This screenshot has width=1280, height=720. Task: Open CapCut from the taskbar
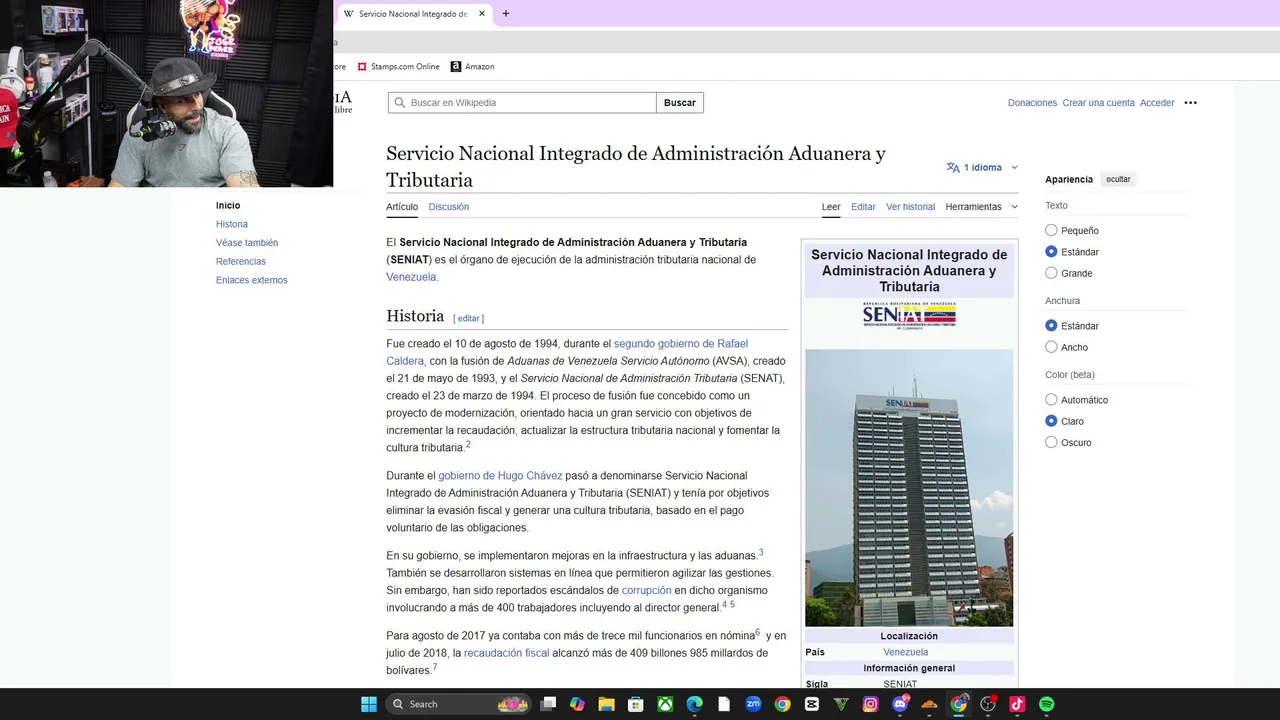point(812,704)
